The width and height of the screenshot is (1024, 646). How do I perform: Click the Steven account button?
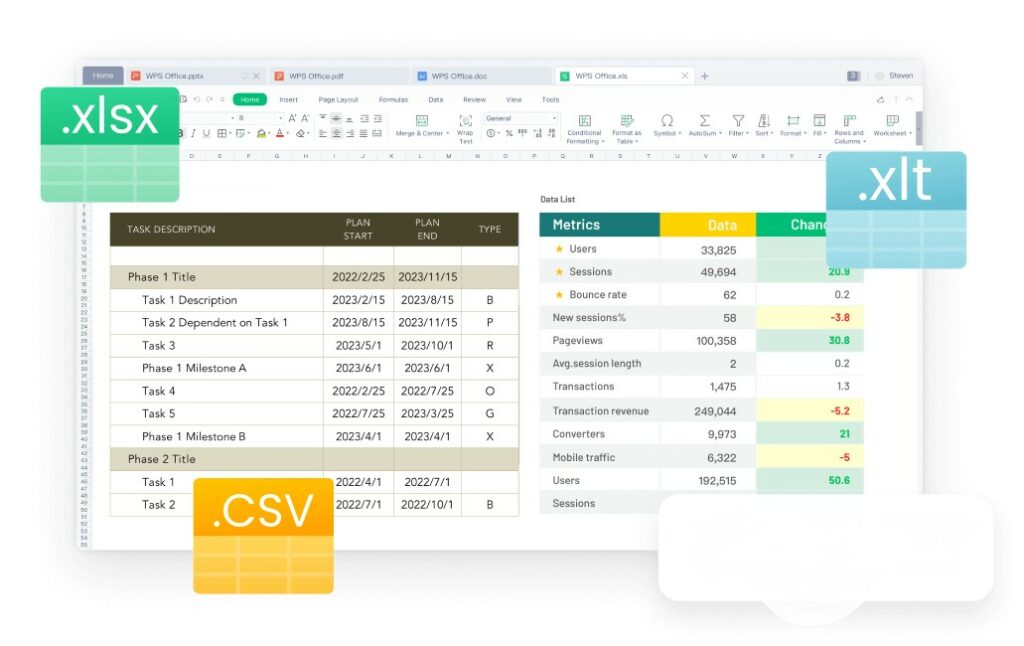click(x=896, y=75)
